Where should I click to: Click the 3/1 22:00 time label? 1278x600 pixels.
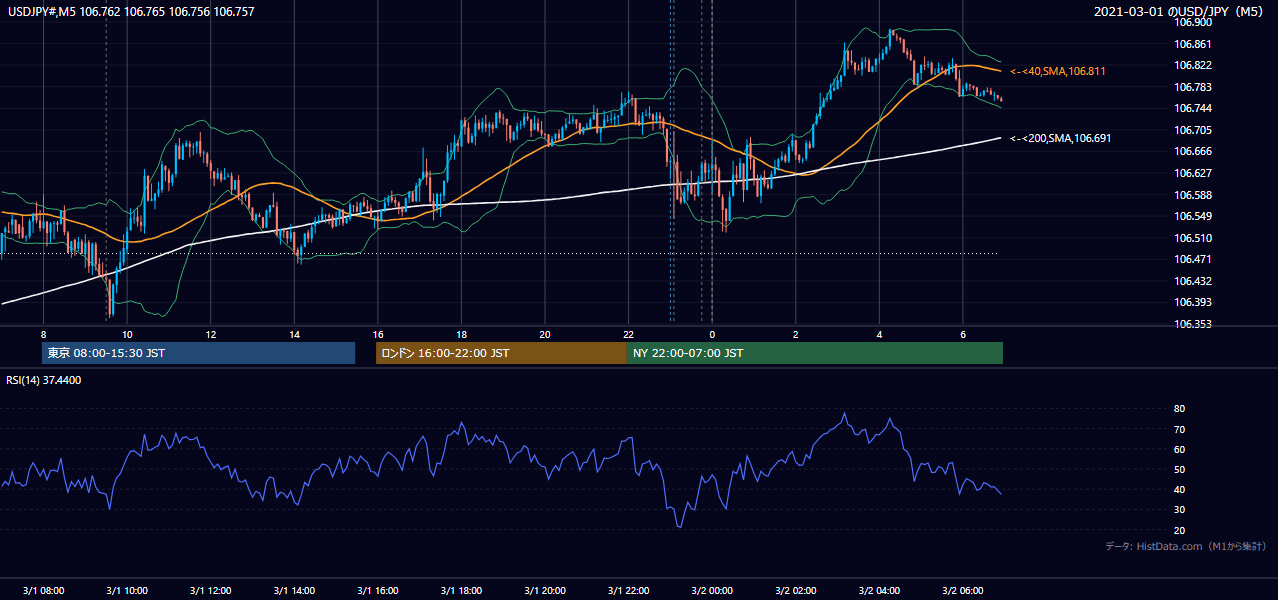click(628, 591)
